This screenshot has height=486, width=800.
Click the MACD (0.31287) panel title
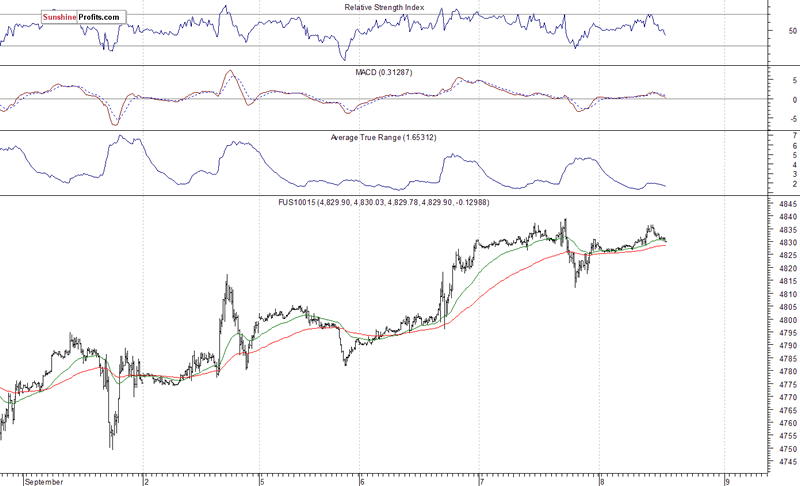point(385,74)
